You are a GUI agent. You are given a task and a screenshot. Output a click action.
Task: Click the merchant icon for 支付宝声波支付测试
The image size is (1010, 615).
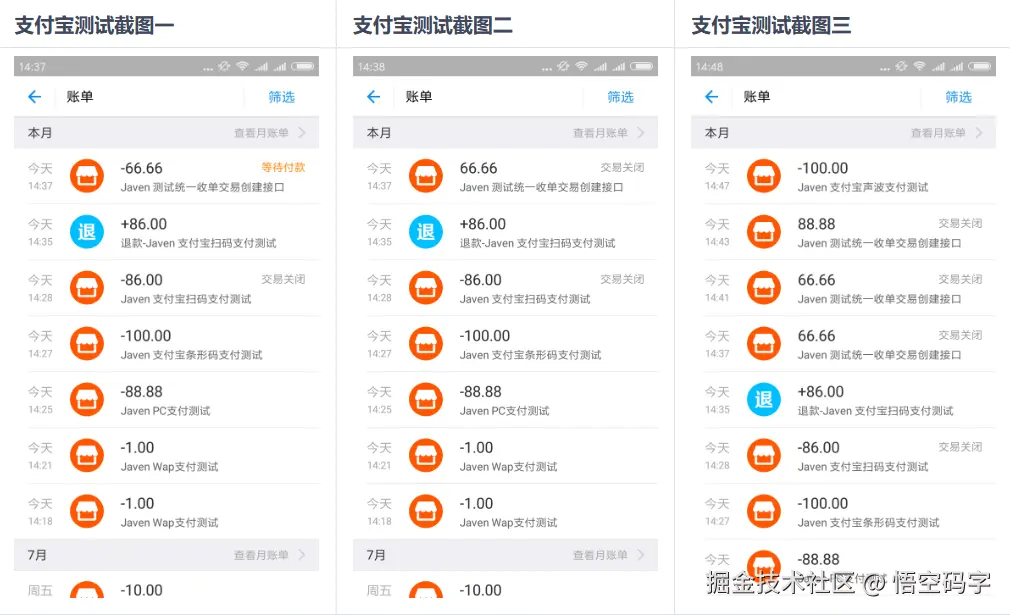[764, 175]
